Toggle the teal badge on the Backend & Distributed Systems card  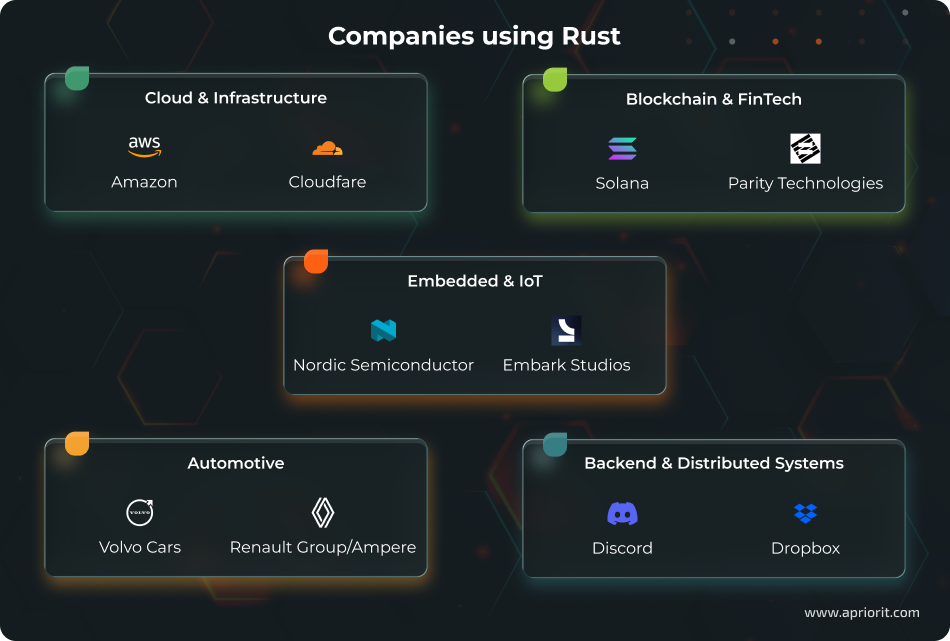pyautogui.click(x=554, y=443)
